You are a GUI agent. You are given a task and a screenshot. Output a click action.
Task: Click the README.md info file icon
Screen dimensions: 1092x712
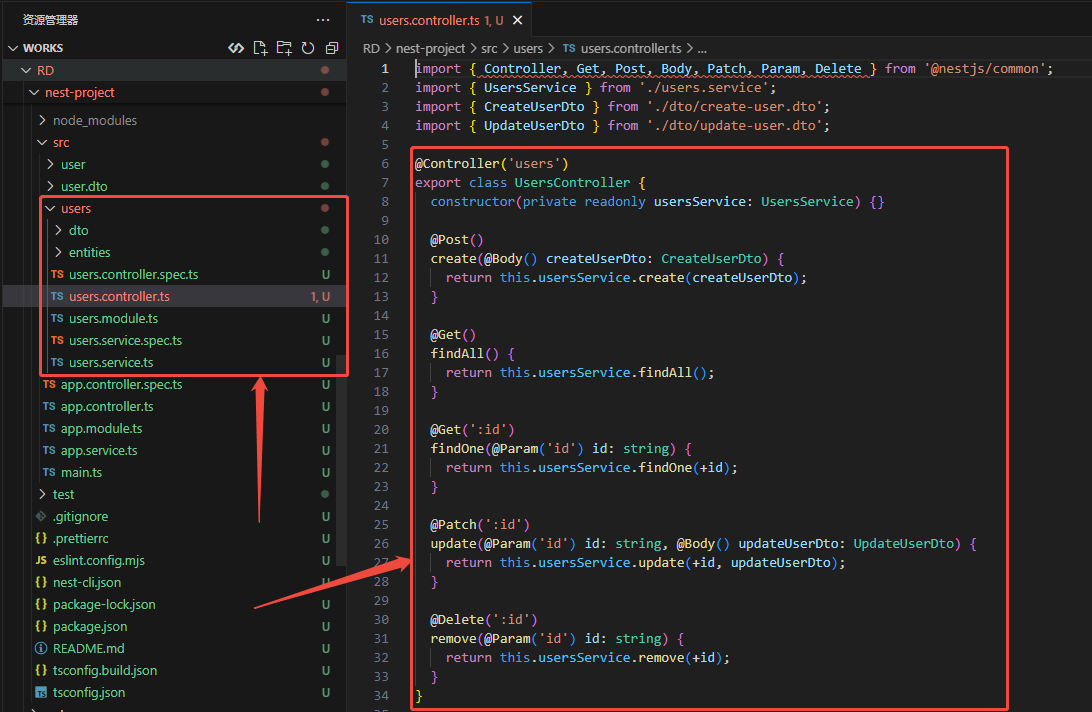pos(41,648)
